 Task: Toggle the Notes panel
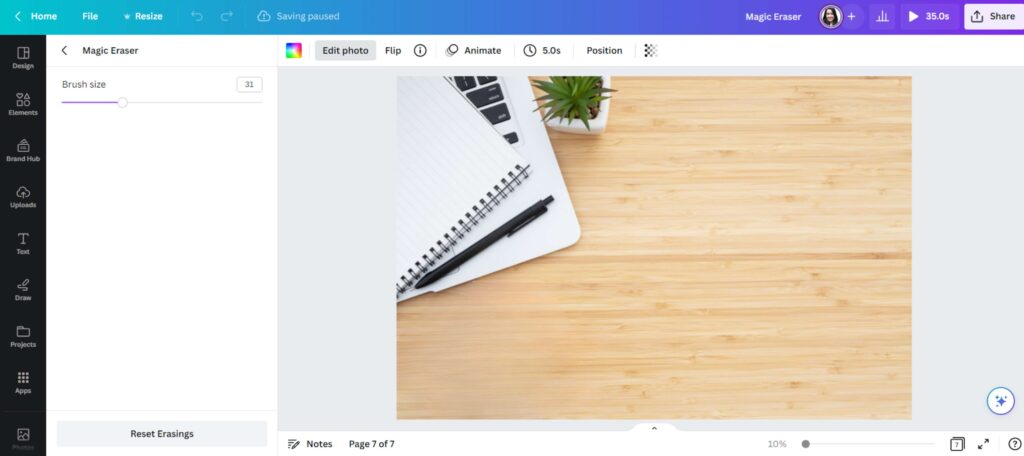310,444
